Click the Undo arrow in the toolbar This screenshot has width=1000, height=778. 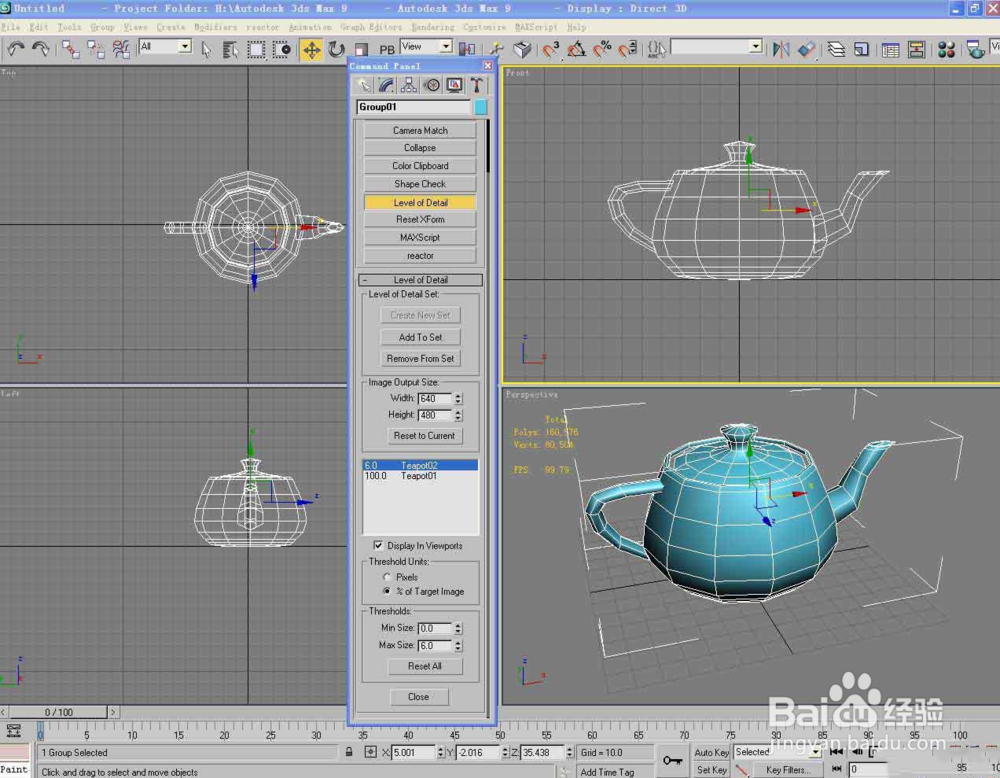[16, 49]
